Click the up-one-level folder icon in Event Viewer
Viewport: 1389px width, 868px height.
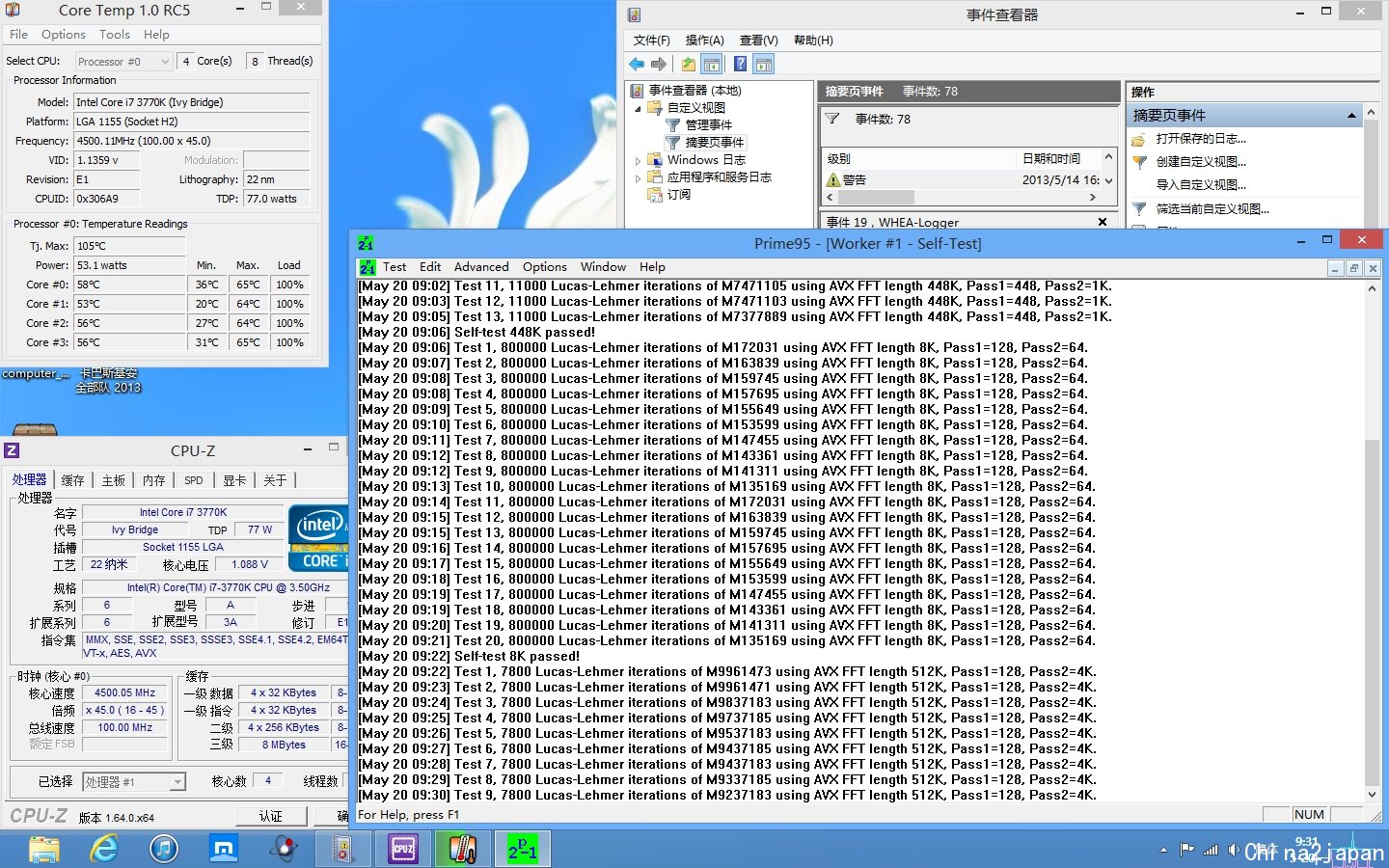click(688, 65)
